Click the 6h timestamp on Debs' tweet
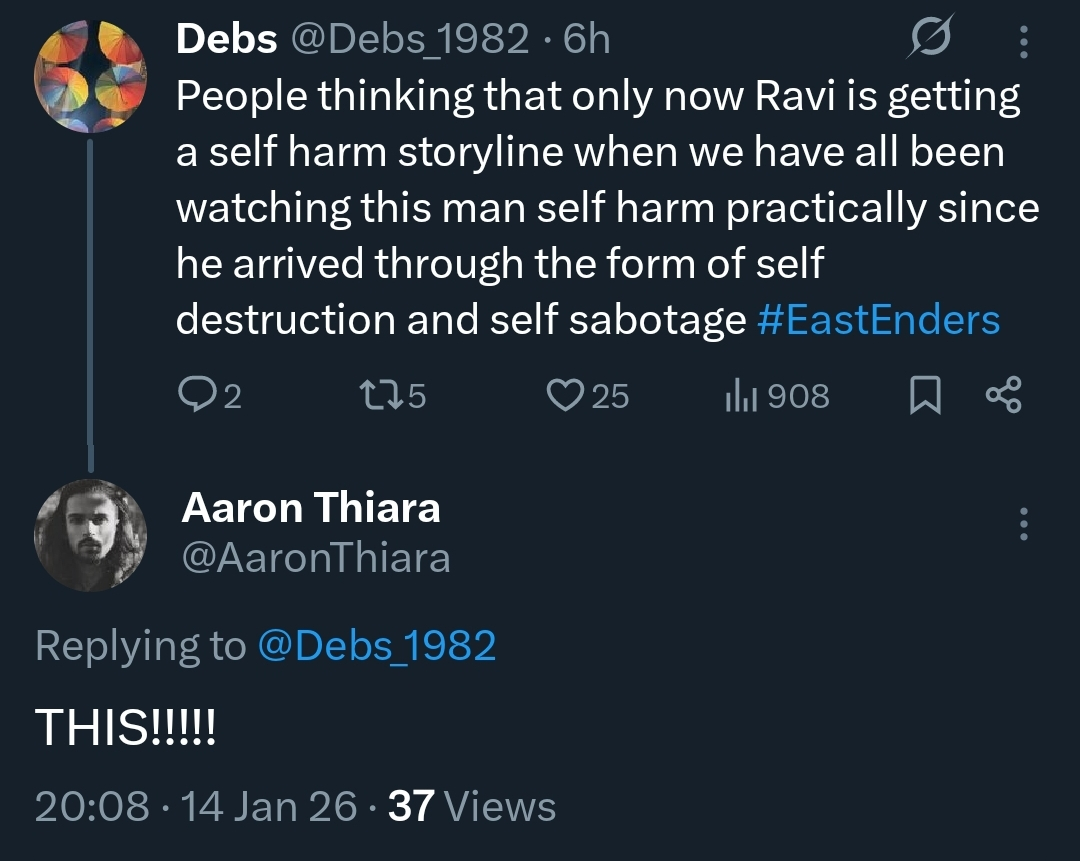The height and width of the screenshot is (861, 1080). pyautogui.click(x=587, y=39)
